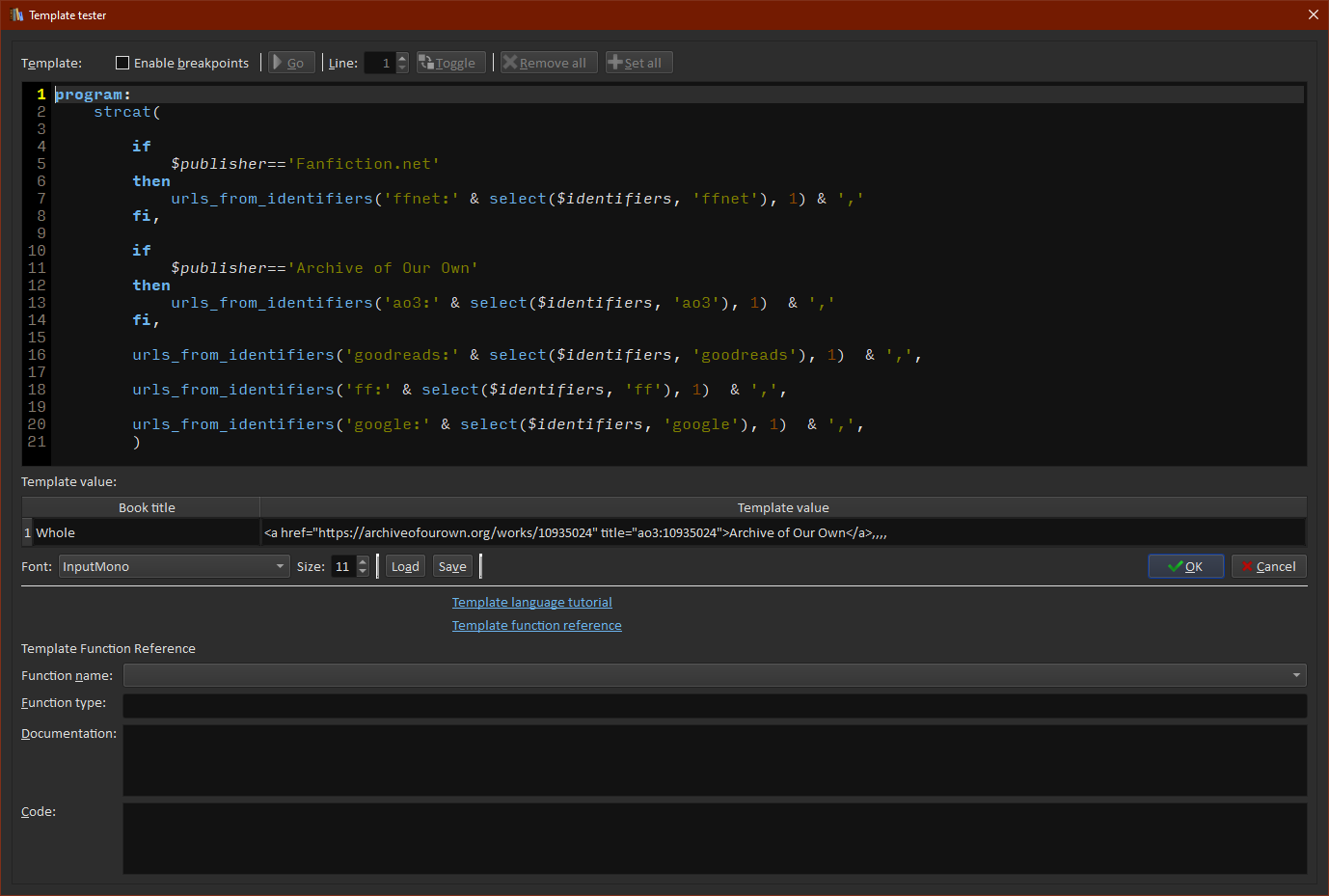1329x896 pixels.
Task: Decrease the font Size spinner
Action: point(363,571)
